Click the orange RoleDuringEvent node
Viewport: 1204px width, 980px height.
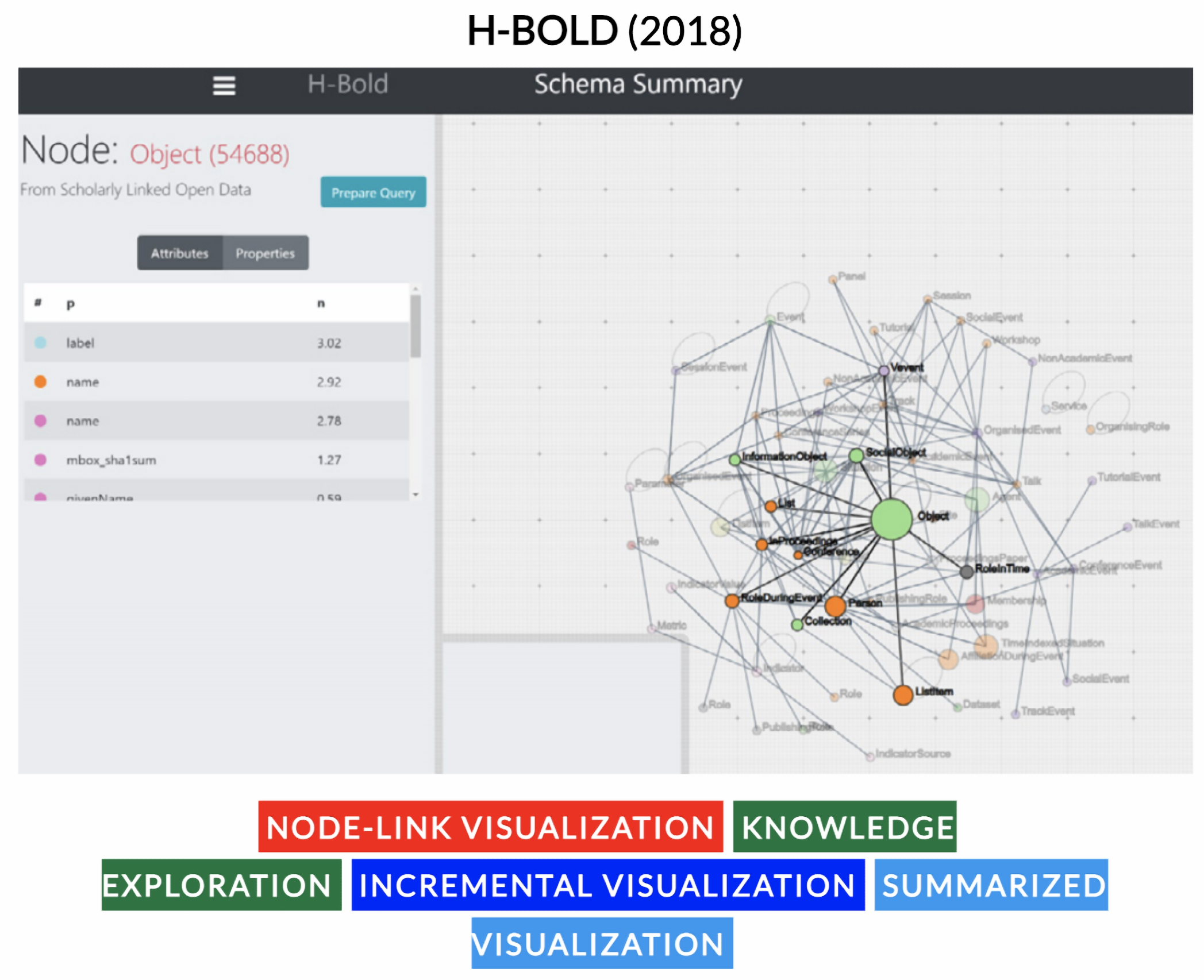point(732,601)
